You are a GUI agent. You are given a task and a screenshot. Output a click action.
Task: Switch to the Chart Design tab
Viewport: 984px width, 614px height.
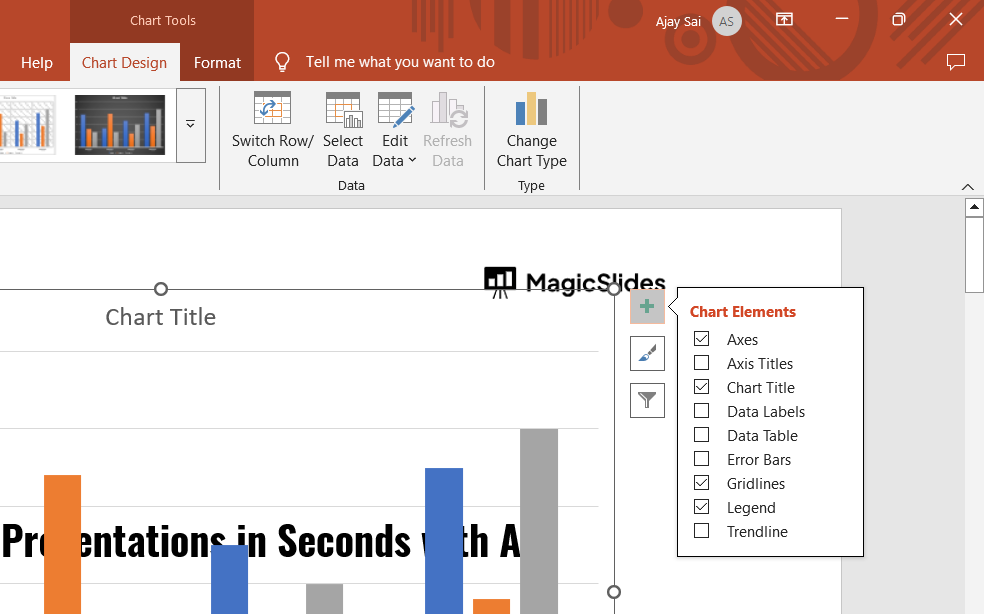[124, 63]
